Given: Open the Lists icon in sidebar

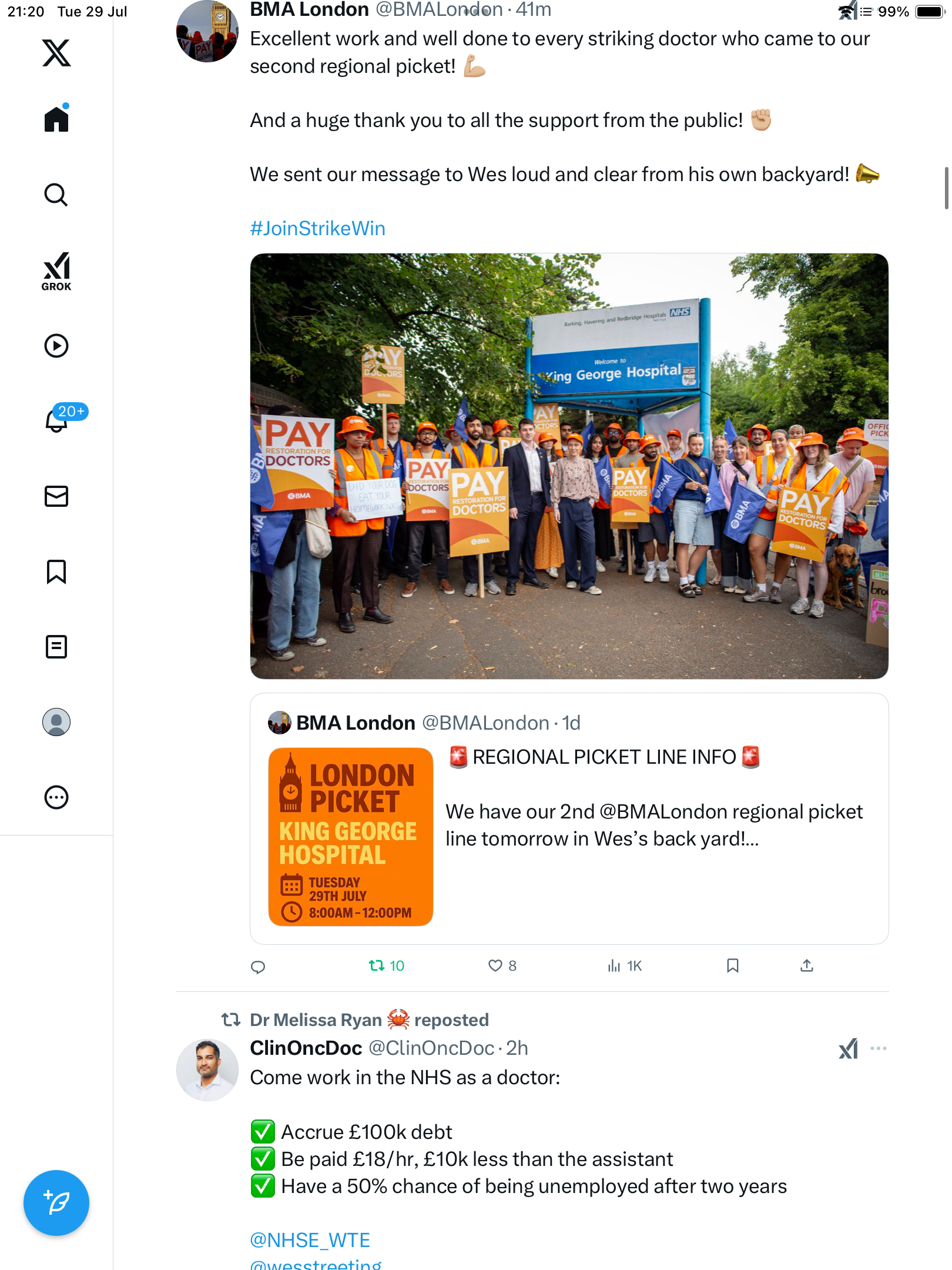Looking at the screenshot, I should pyautogui.click(x=56, y=647).
